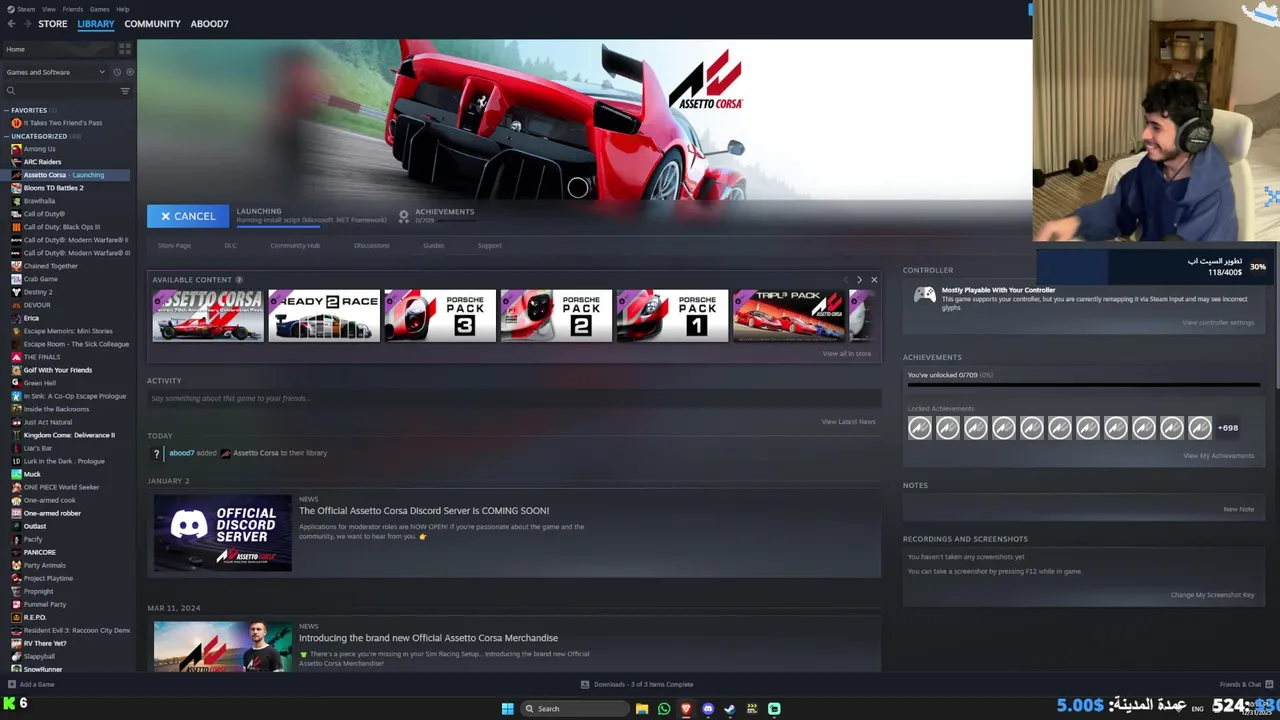
Task: Open View My Achievements link
Action: (x=1218, y=455)
